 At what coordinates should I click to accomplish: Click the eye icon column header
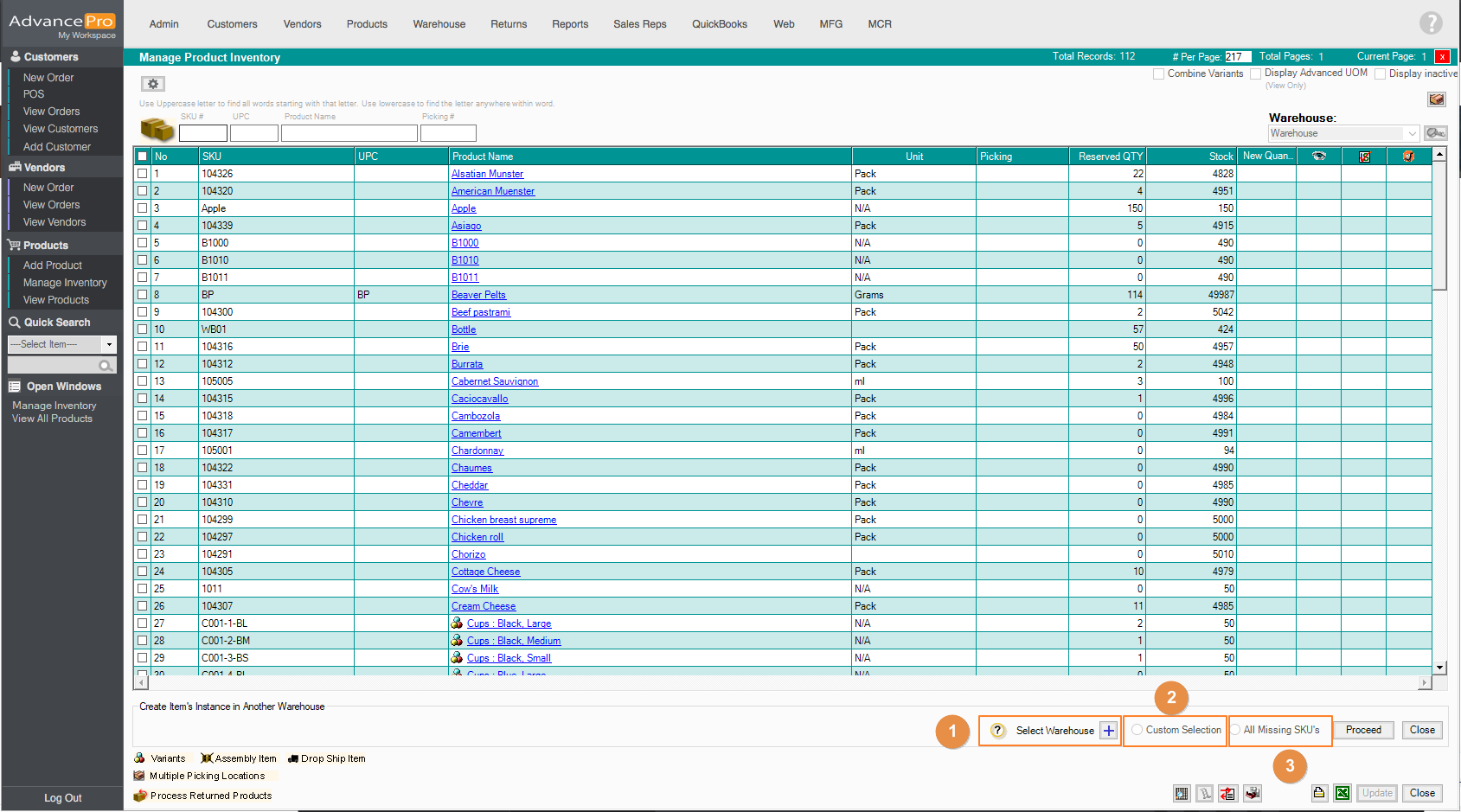pos(1318,157)
